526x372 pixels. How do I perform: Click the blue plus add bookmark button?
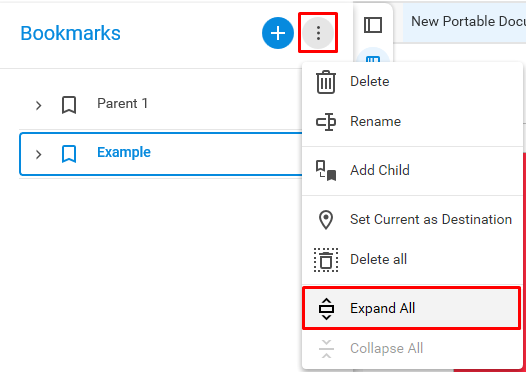pos(278,33)
